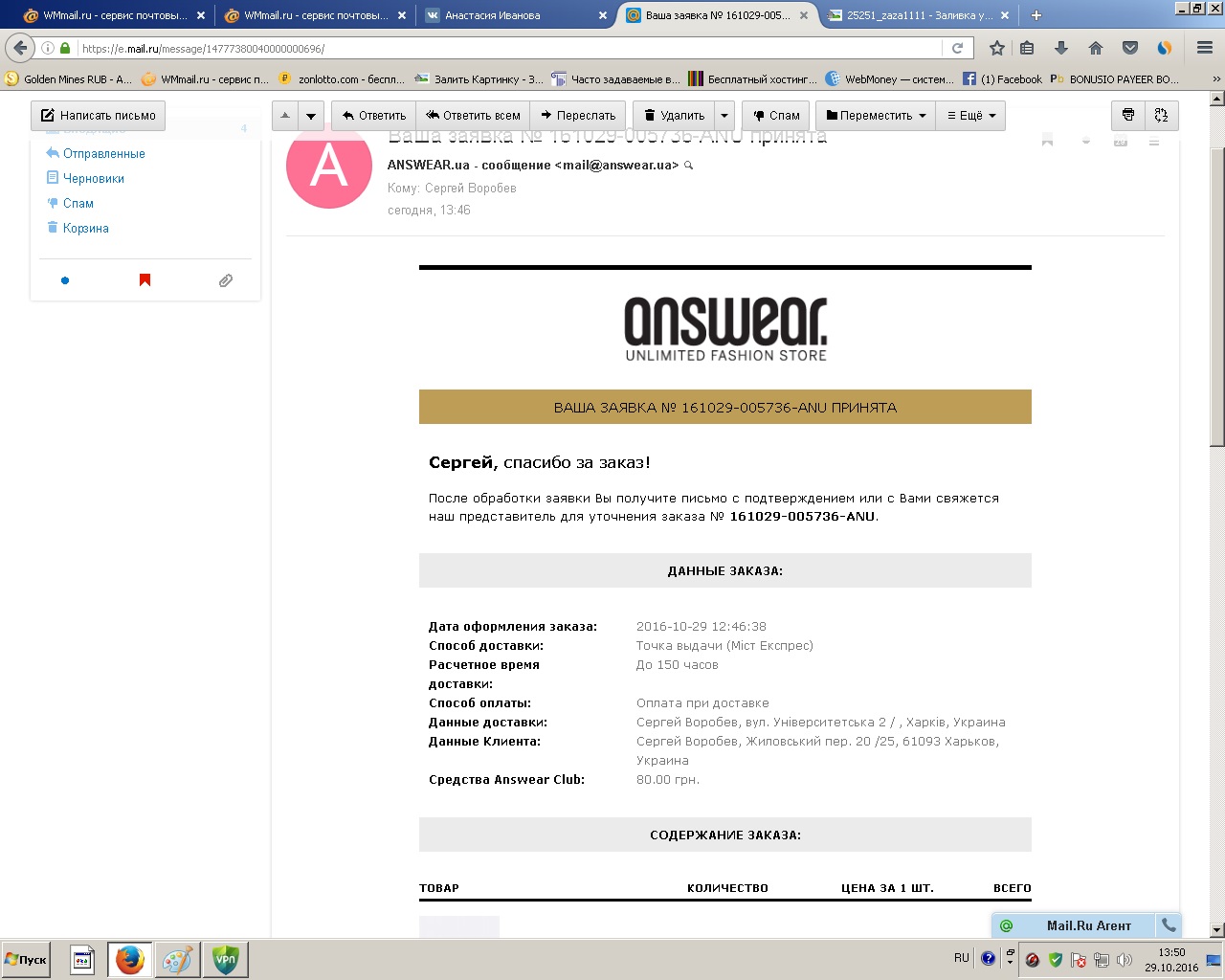
Task: Switch to the Анастасия Иванова VK tab
Action: pos(507,15)
